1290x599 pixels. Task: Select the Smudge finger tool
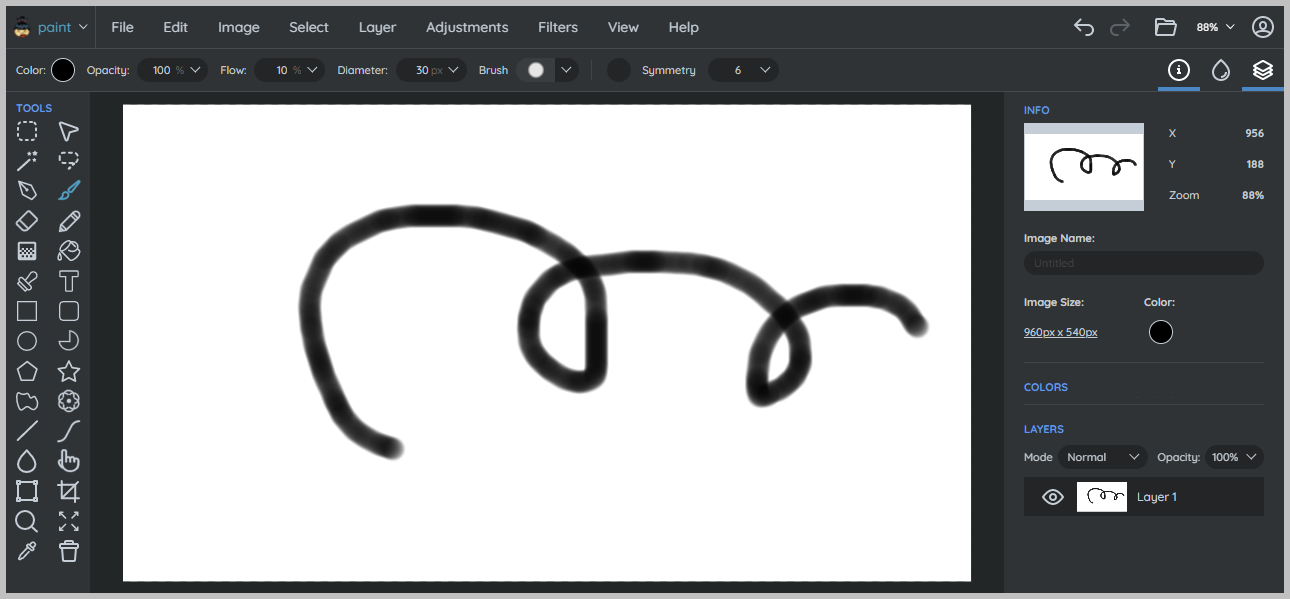tap(68, 461)
